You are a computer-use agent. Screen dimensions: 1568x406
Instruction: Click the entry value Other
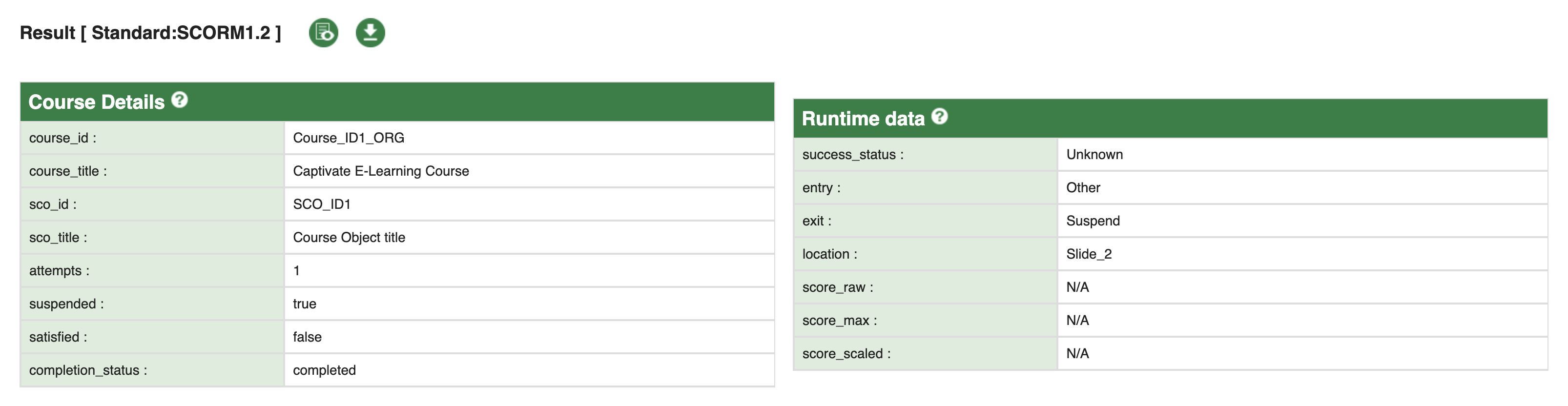click(x=1083, y=187)
